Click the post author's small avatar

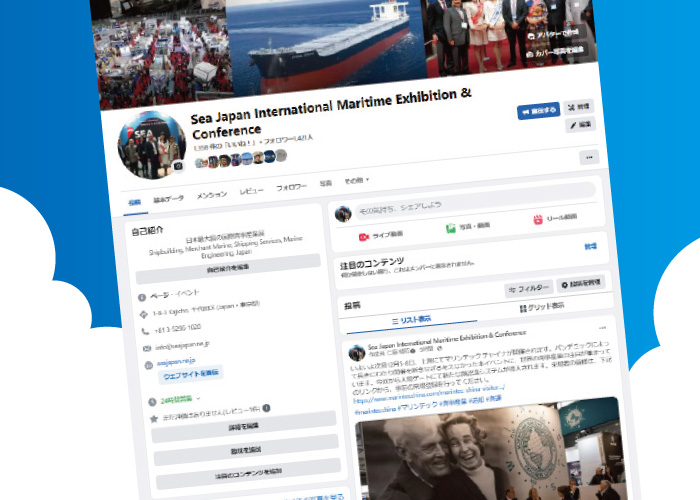click(x=357, y=353)
